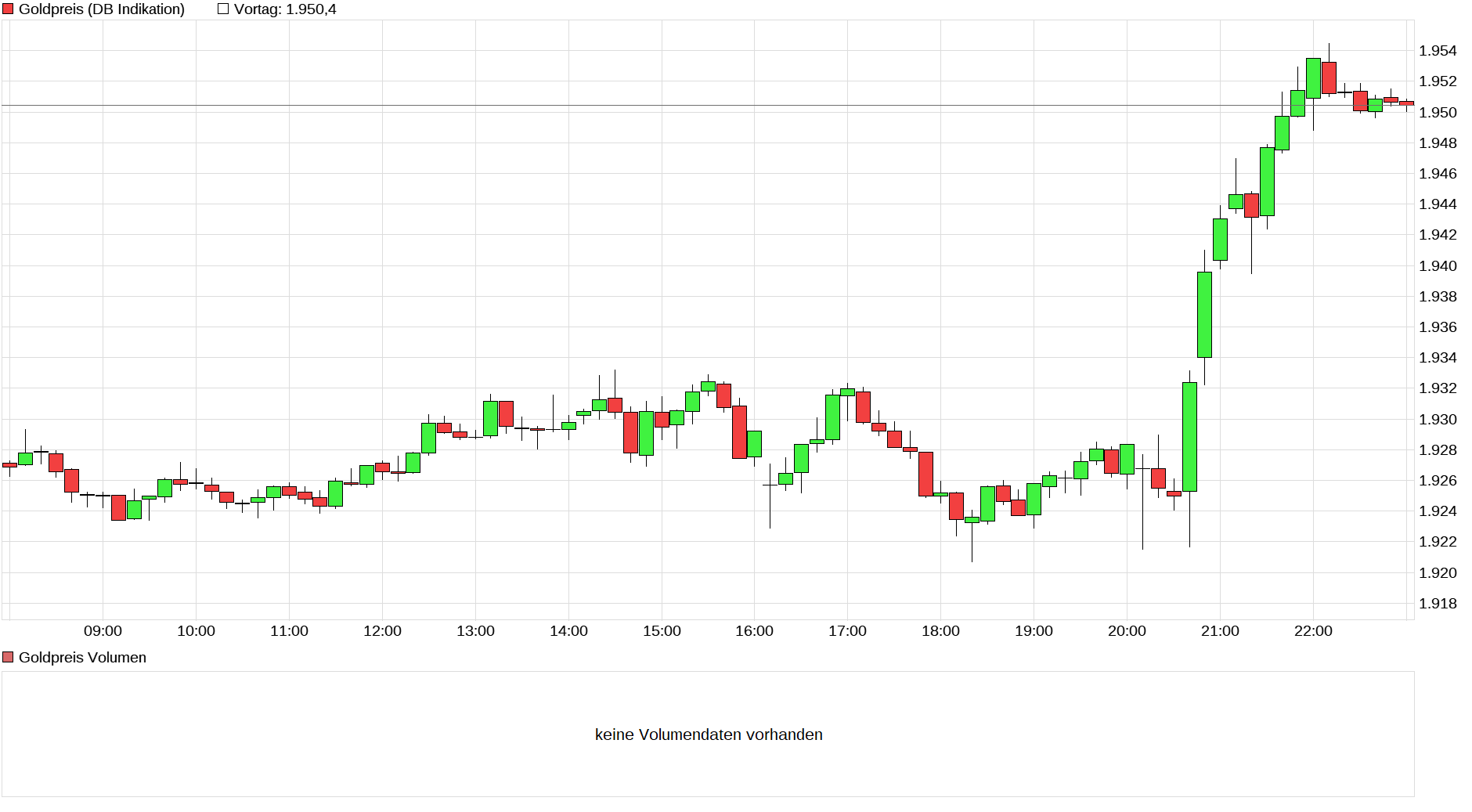Click the Goldpreis Volumen panel label
Image resolution: width=1472 pixels, height=812 pixels.
click(82, 657)
